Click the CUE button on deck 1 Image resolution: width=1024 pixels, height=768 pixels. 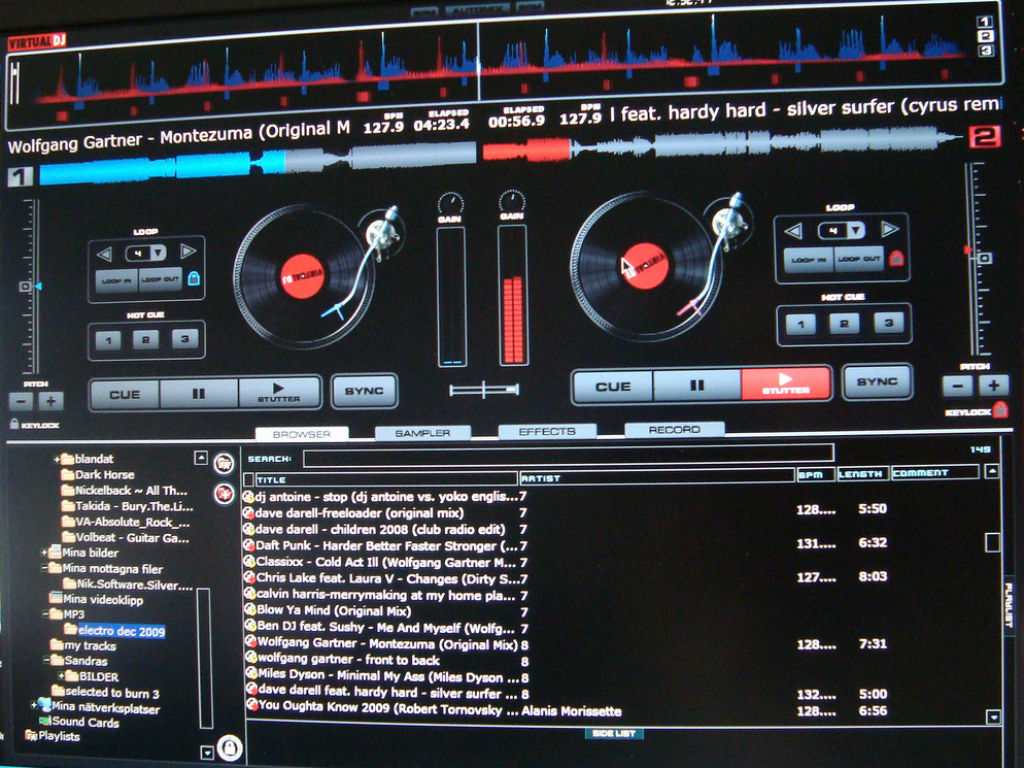125,394
